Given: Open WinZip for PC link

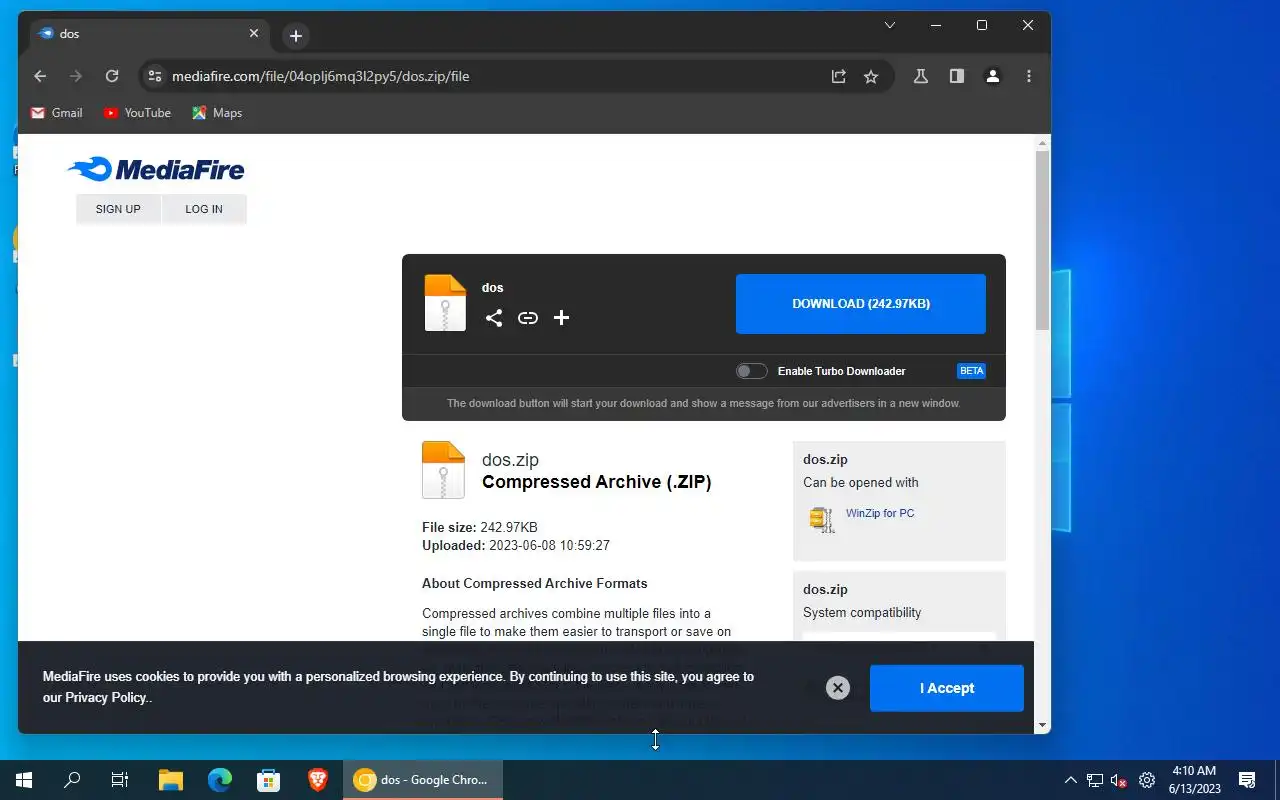Looking at the screenshot, I should (x=880, y=513).
